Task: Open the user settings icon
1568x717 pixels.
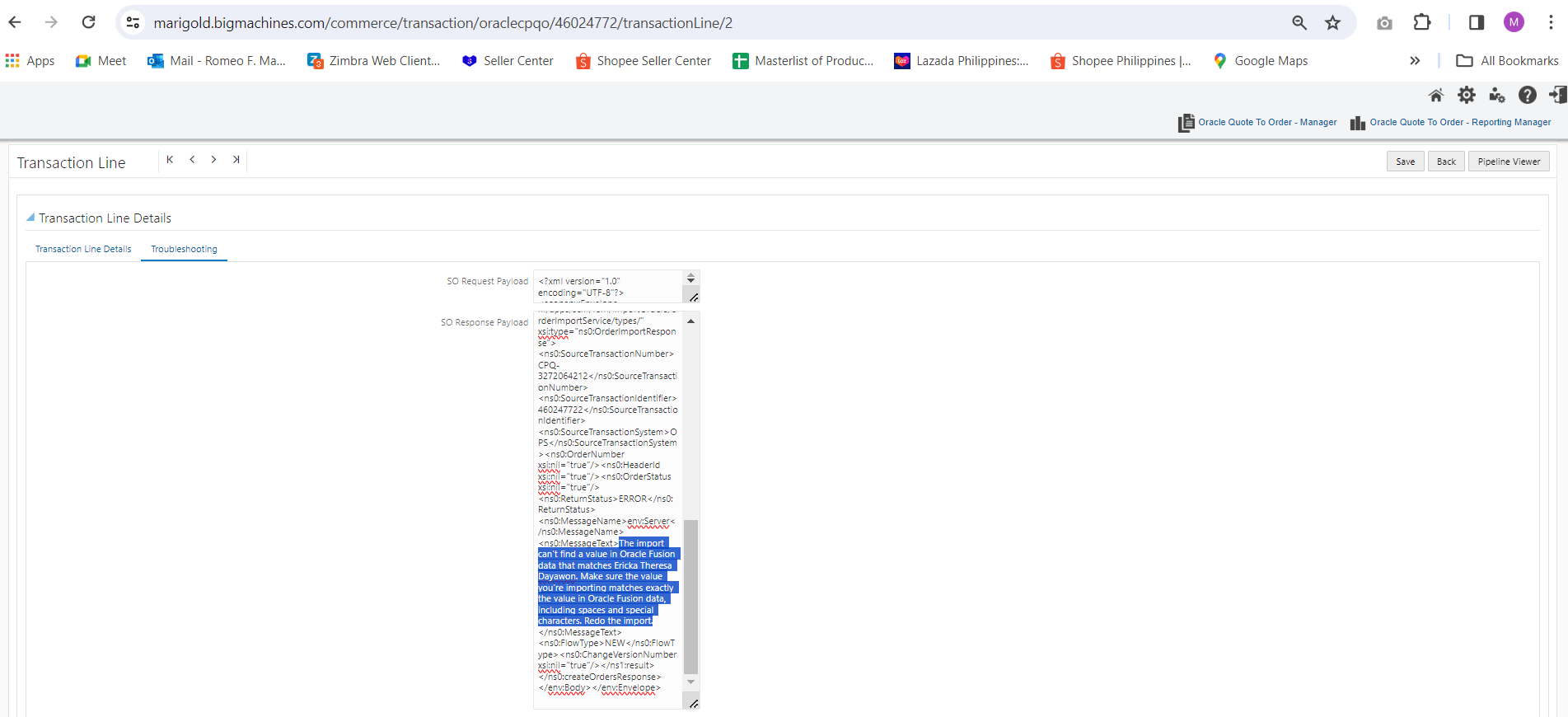Action: coord(1497,96)
